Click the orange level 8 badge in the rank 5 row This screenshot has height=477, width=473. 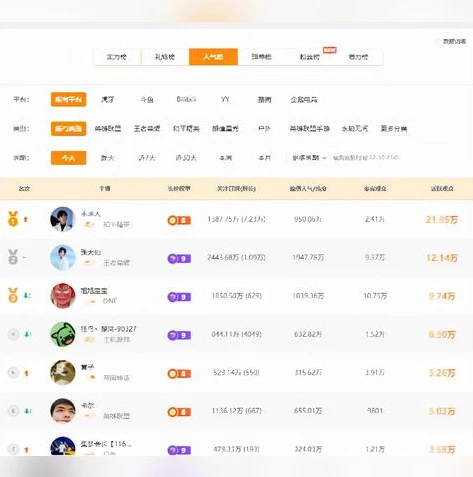pyautogui.click(x=179, y=374)
